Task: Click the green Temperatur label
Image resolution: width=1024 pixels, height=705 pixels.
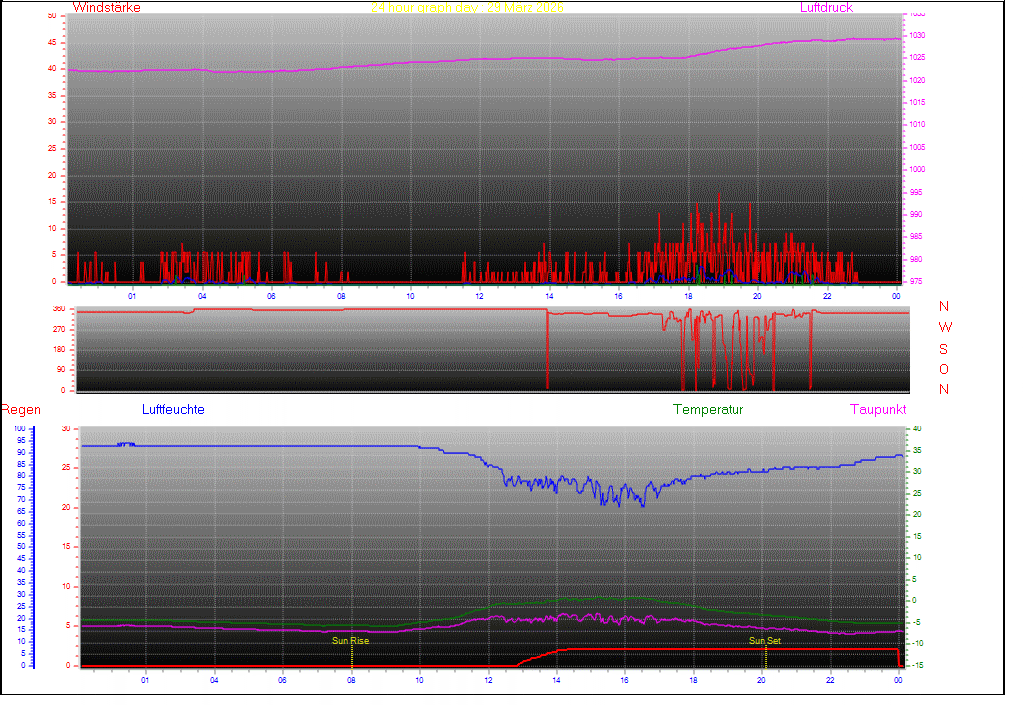Action: 708,410
